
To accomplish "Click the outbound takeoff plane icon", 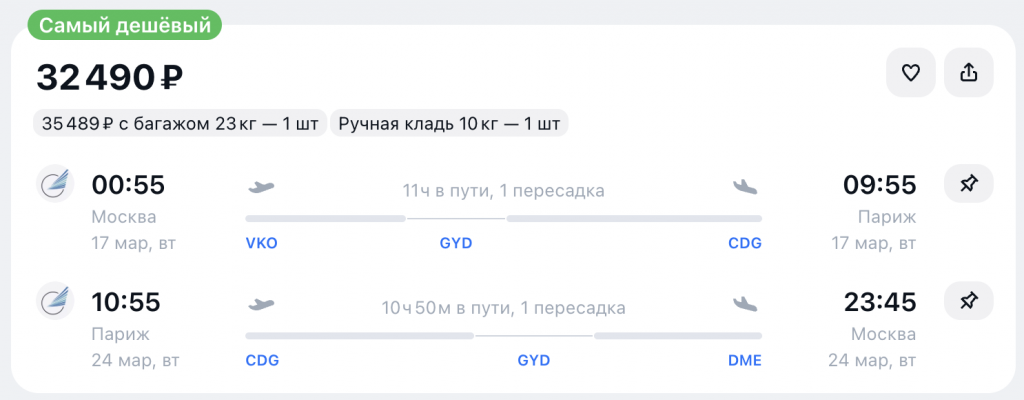I will (261, 187).
